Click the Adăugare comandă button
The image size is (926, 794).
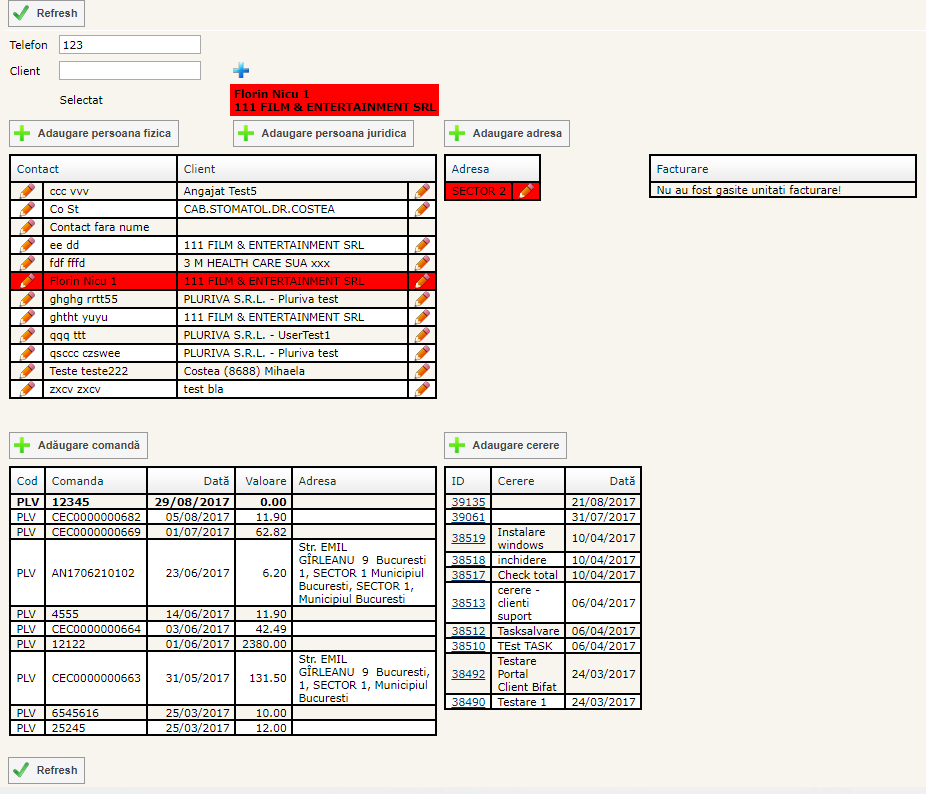coord(80,445)
